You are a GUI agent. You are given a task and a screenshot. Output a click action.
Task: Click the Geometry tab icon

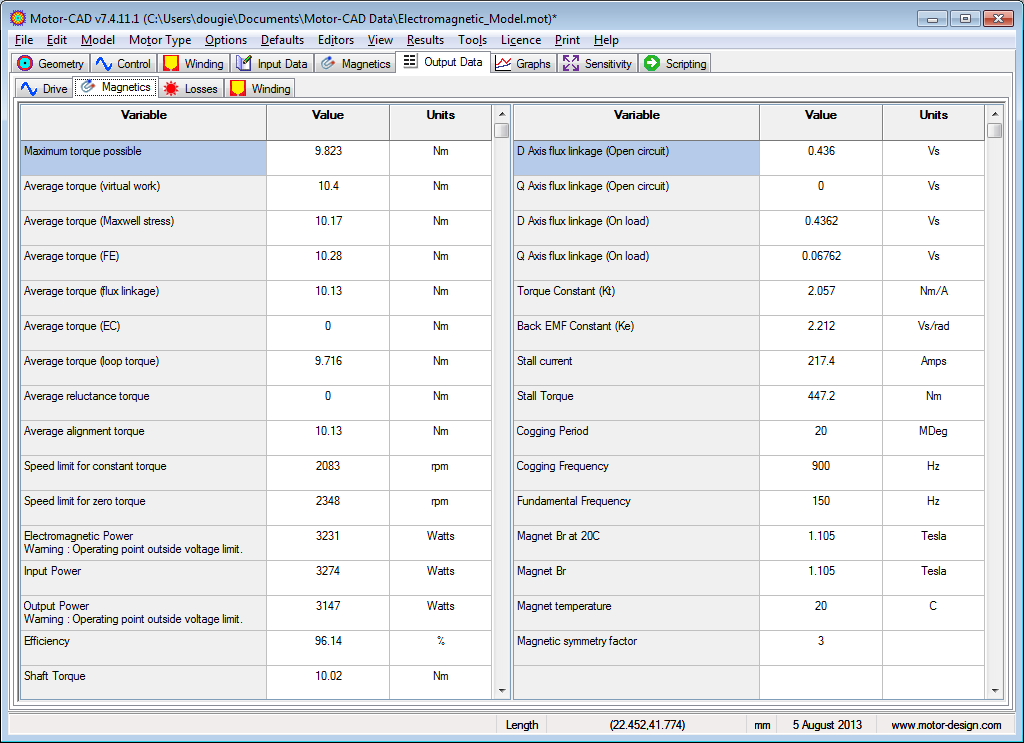click(26, 64)
